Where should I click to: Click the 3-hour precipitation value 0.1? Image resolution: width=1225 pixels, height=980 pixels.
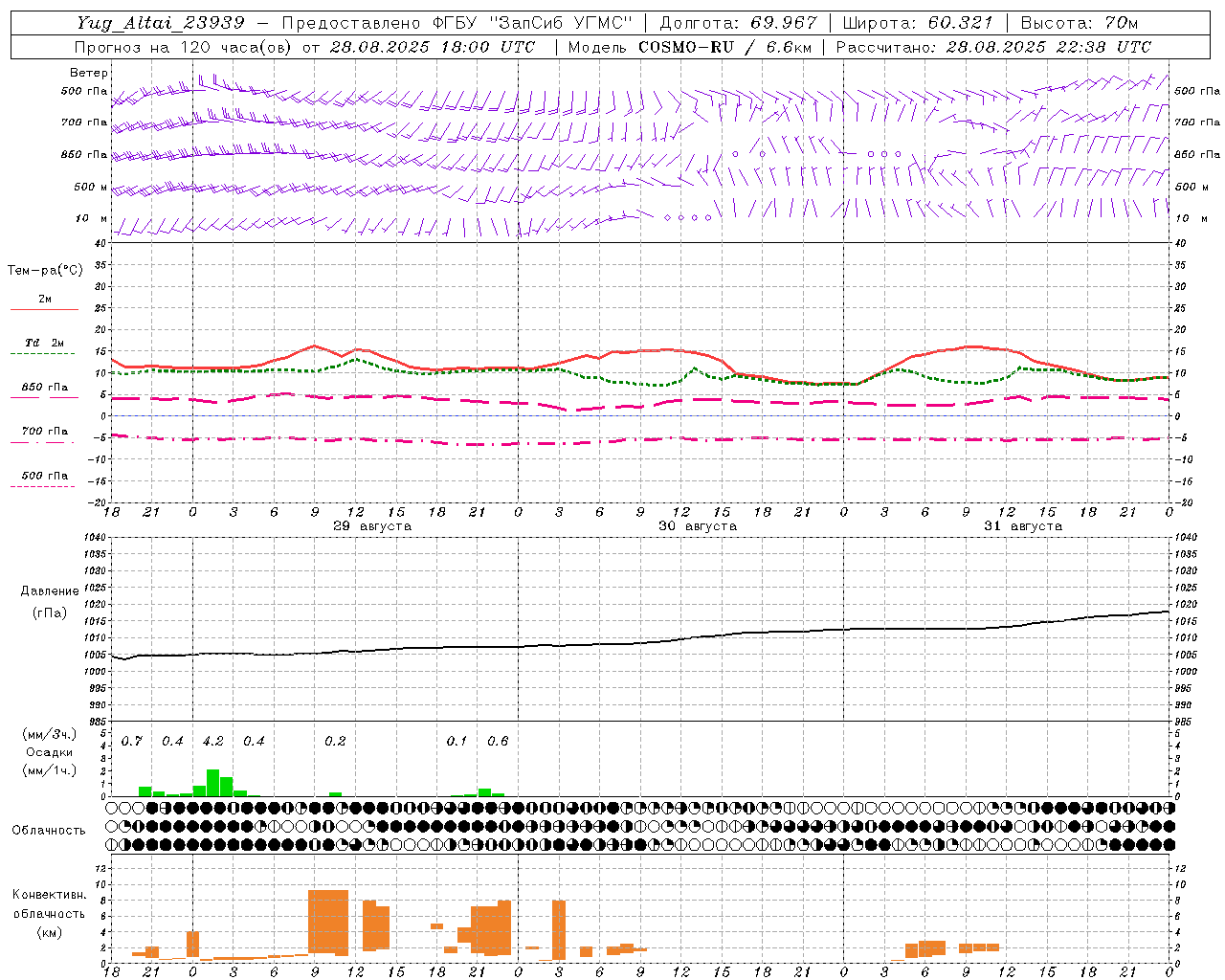point(457,742)
